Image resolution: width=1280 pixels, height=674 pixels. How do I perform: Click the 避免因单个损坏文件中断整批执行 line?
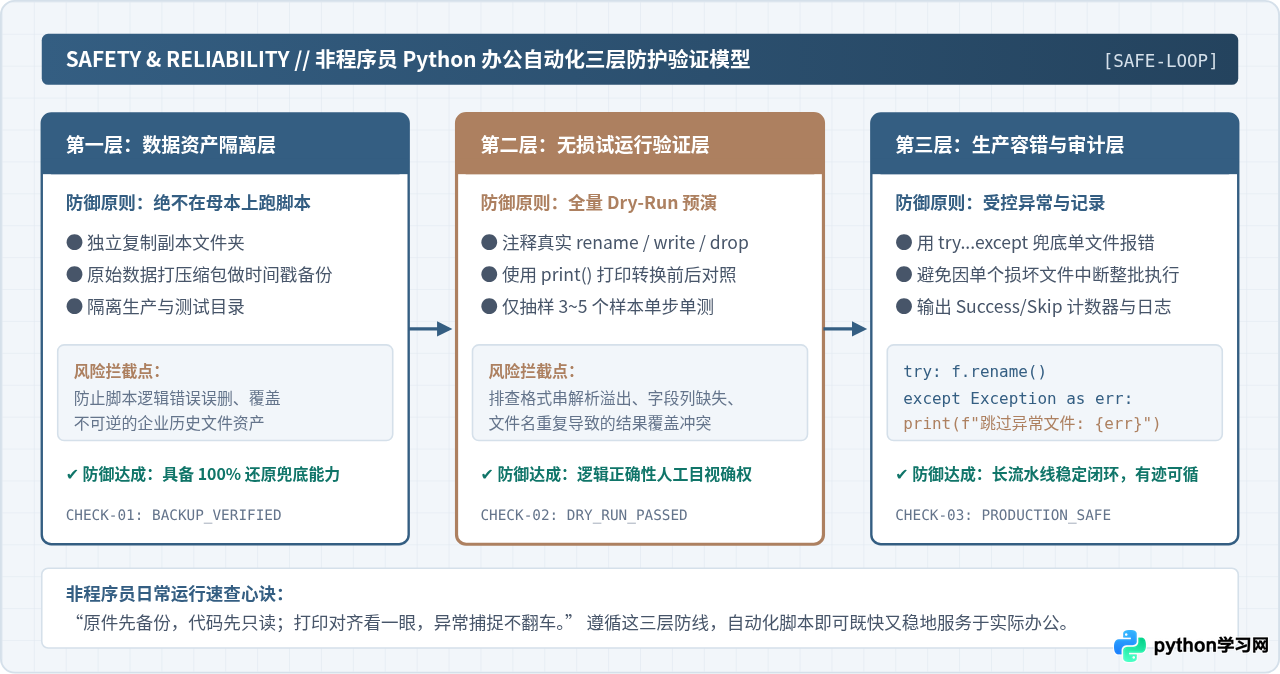1037,275
